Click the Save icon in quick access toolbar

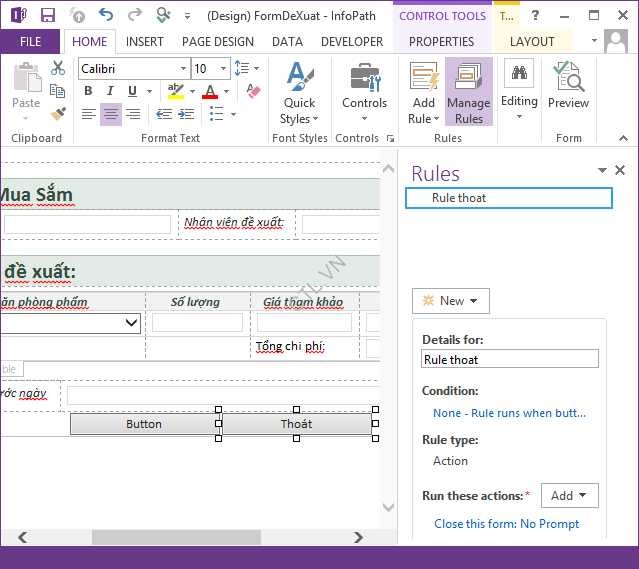point(48,15)
